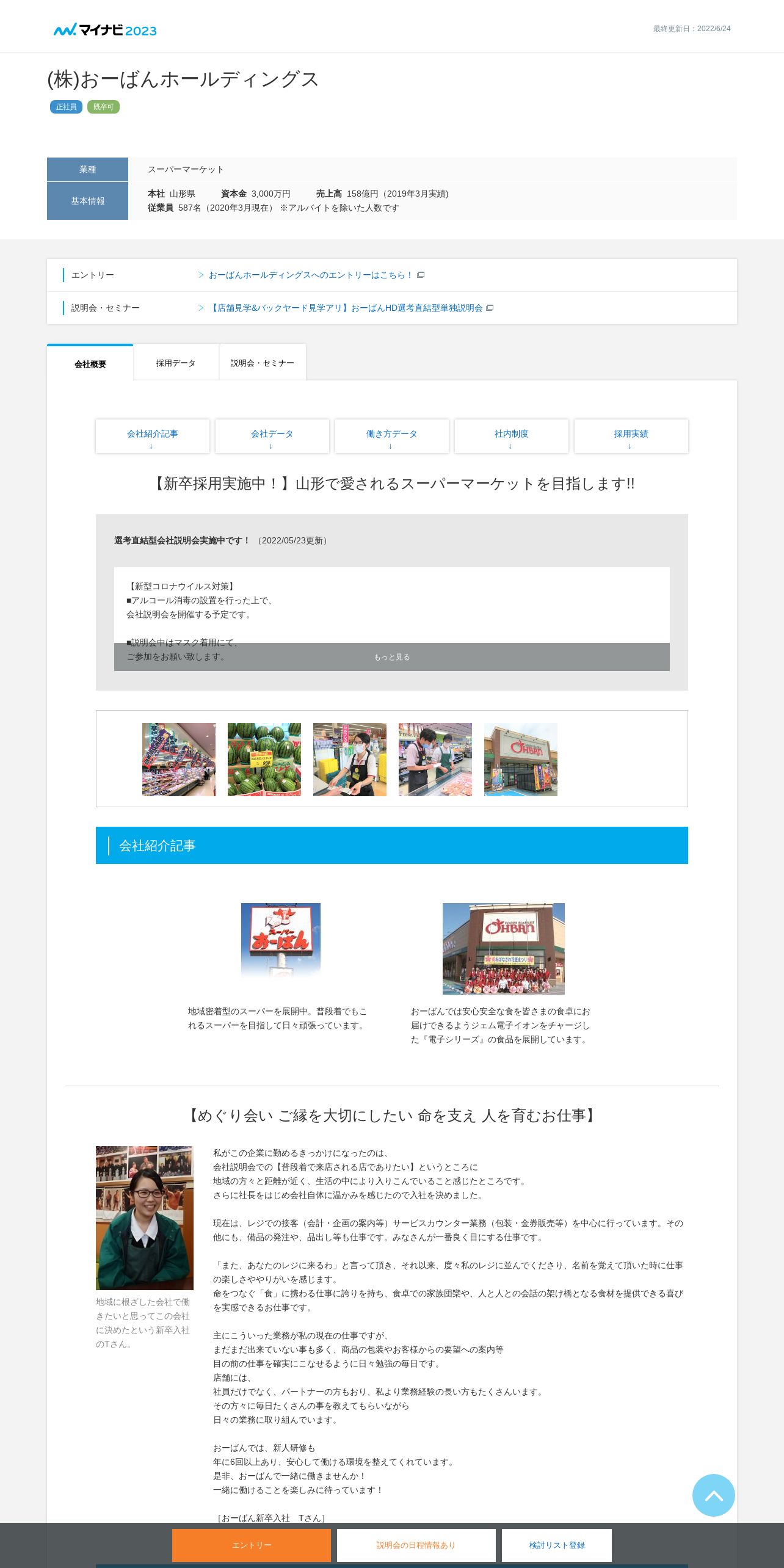Jump to 会社紹介記事 section

[x=153, y=436]
